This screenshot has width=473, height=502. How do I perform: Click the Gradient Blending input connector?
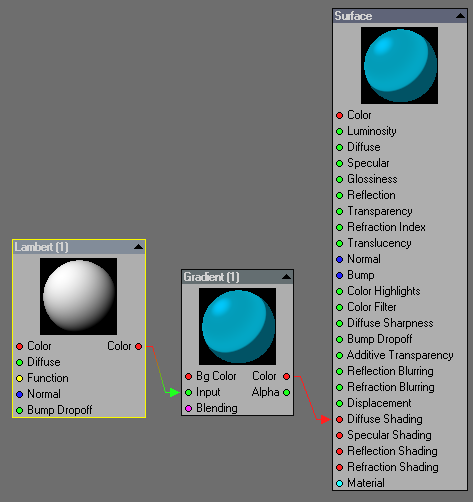(x=188, y=408)
